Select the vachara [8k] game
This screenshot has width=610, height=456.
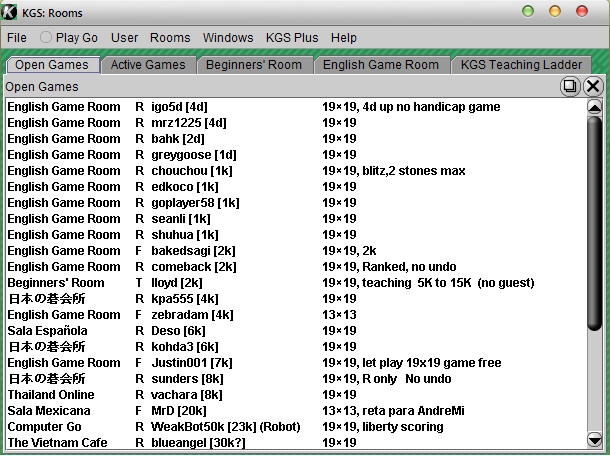[x=296, y=395]
